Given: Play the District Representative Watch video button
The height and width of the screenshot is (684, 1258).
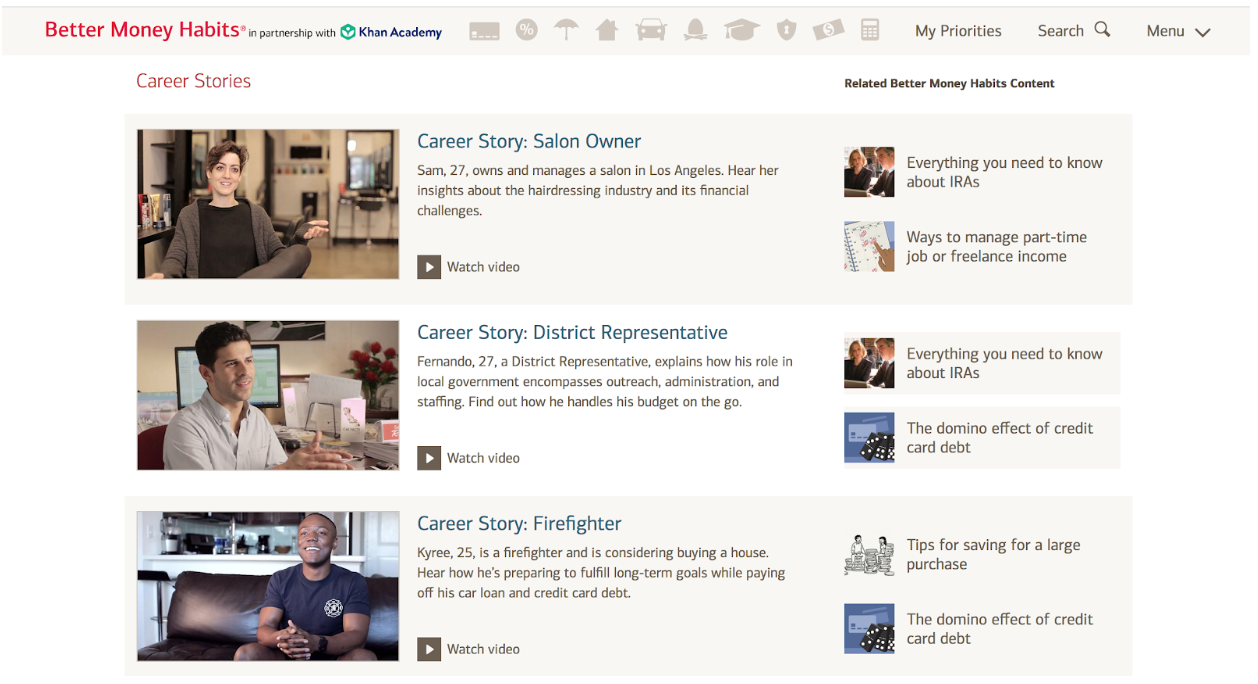Looking at the screenshot, I should (x=468, y=458).
